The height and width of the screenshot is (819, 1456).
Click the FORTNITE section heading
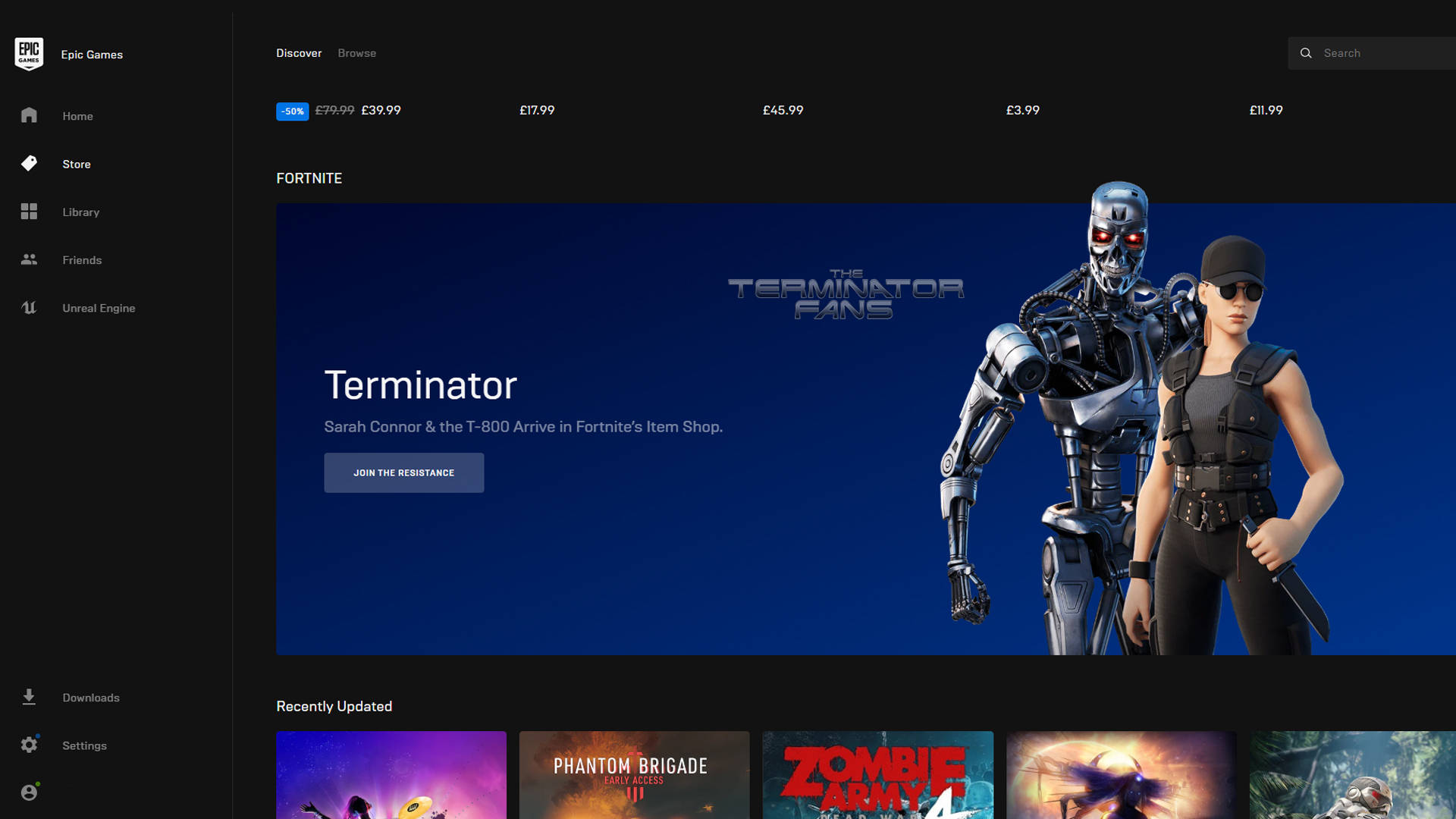click(309, 178)
